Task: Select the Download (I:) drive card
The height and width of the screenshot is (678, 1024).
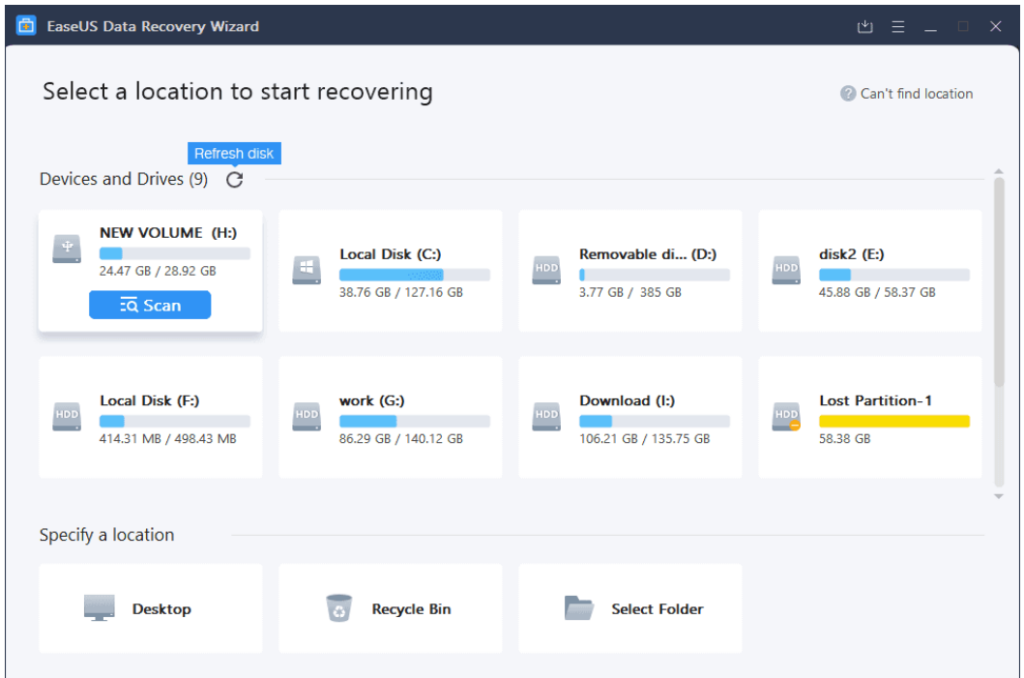Action: tap(630, 416)
